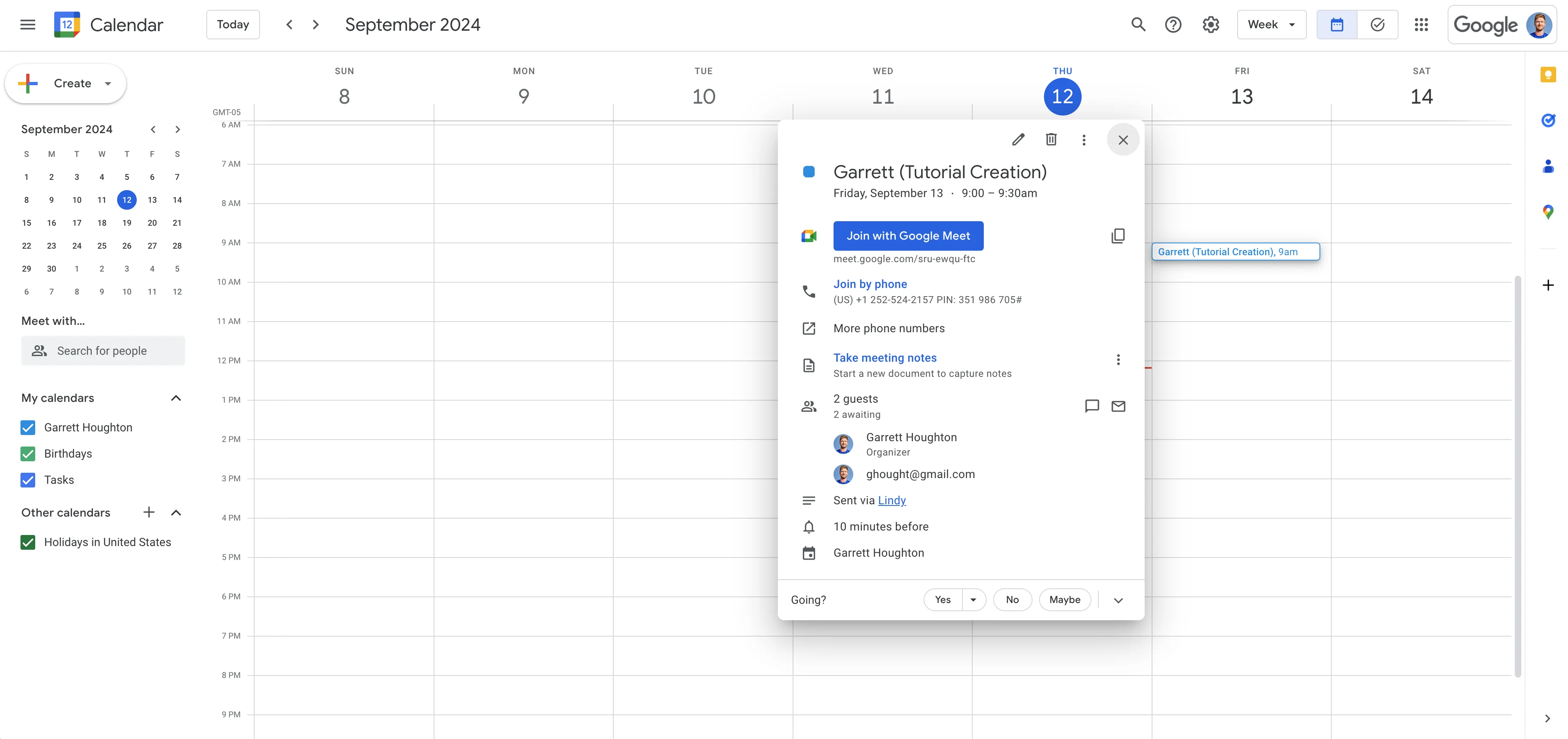Image resolution: width=1568 pixels, height=739 pixels.
Task: Collapse the My calendars section
Action: click(x=176, y=398)
